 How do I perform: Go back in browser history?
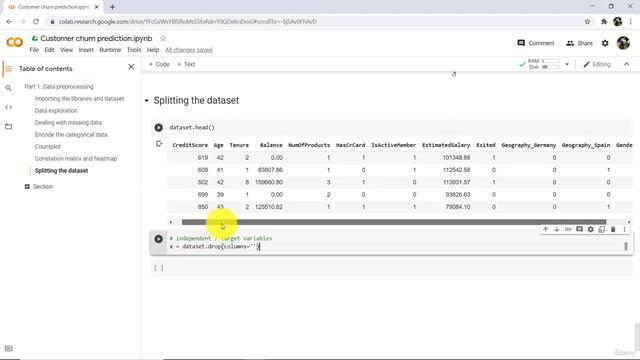coord(9,22)
